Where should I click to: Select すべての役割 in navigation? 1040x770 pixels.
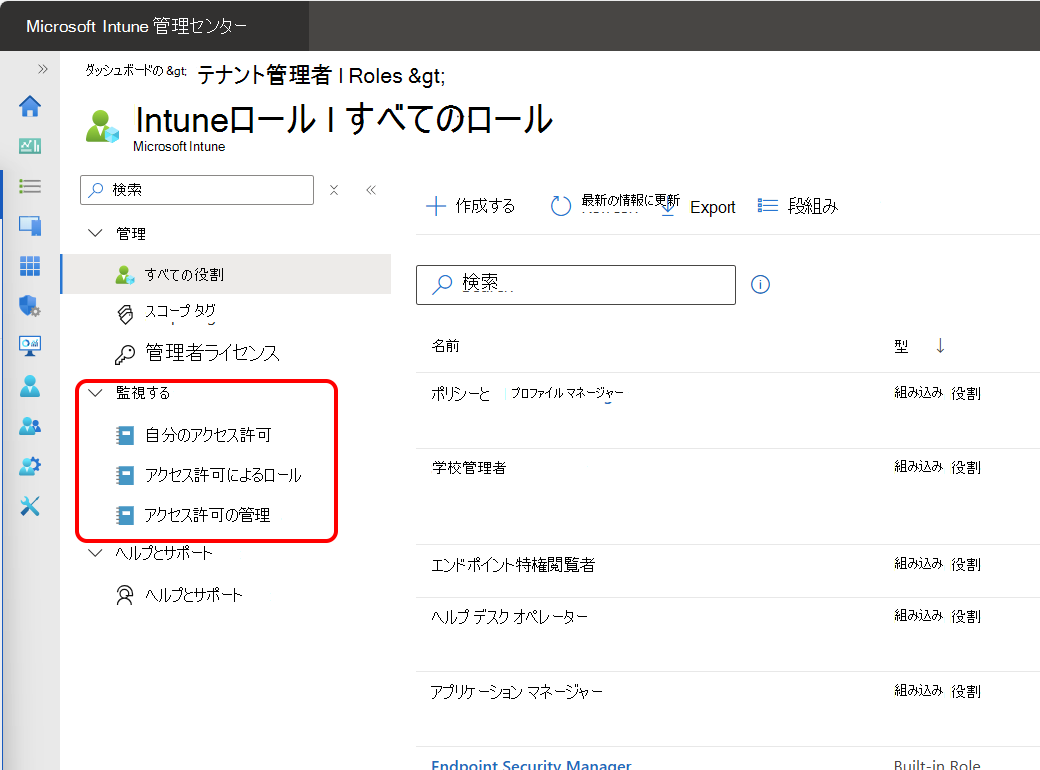[x=226, y=274]
